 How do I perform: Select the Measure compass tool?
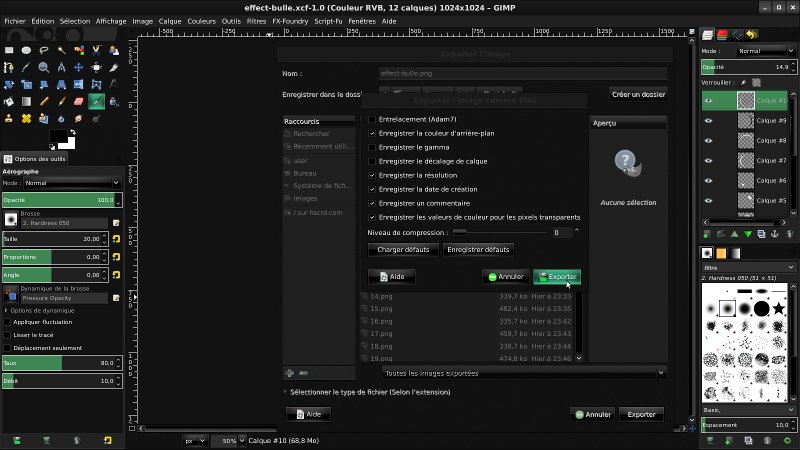click(61, 67)
